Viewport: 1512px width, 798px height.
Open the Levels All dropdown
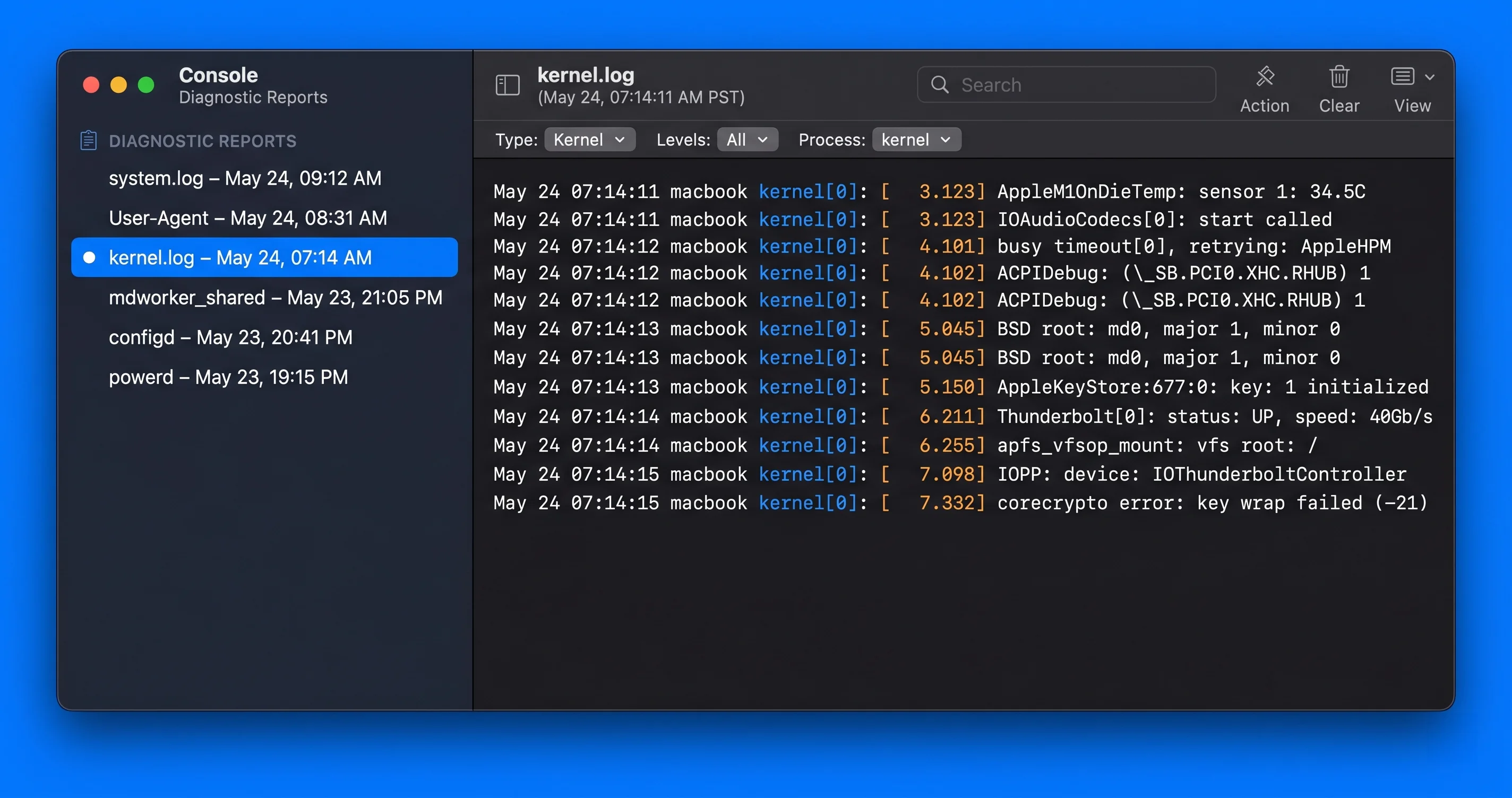[747, 140]
